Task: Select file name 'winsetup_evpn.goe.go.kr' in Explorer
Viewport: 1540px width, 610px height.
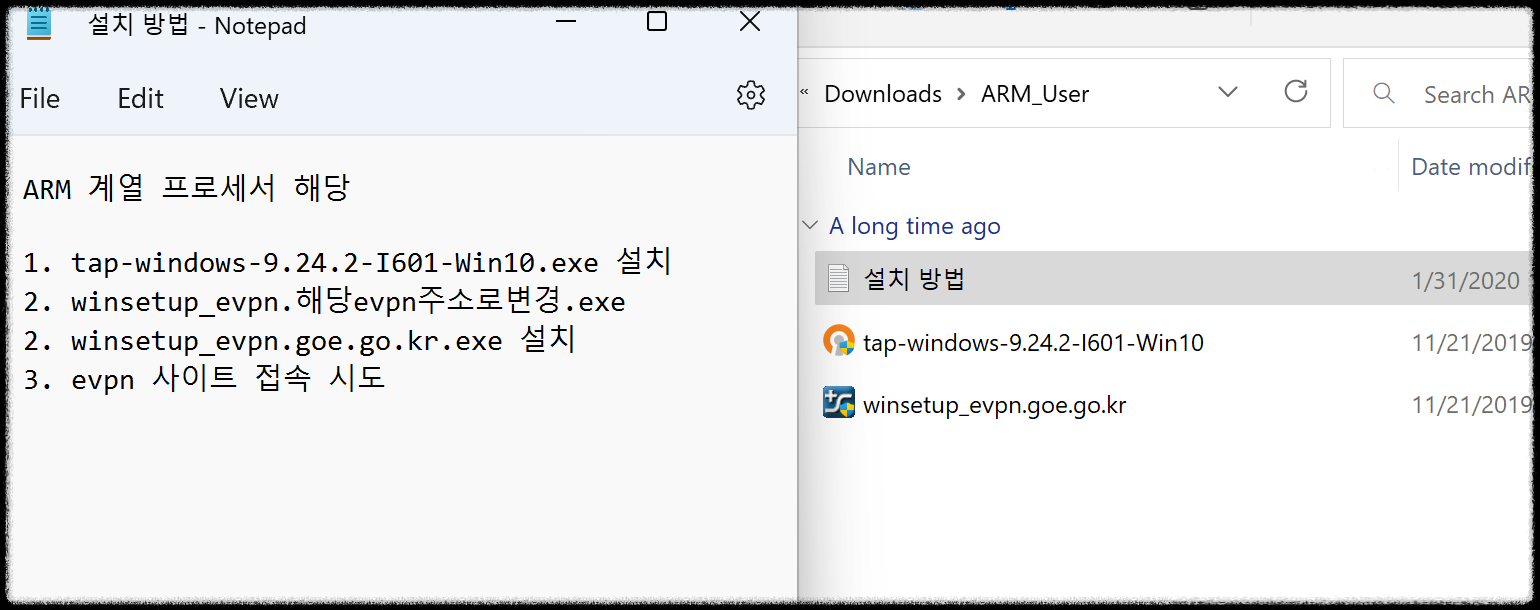Action: point(994,406)
